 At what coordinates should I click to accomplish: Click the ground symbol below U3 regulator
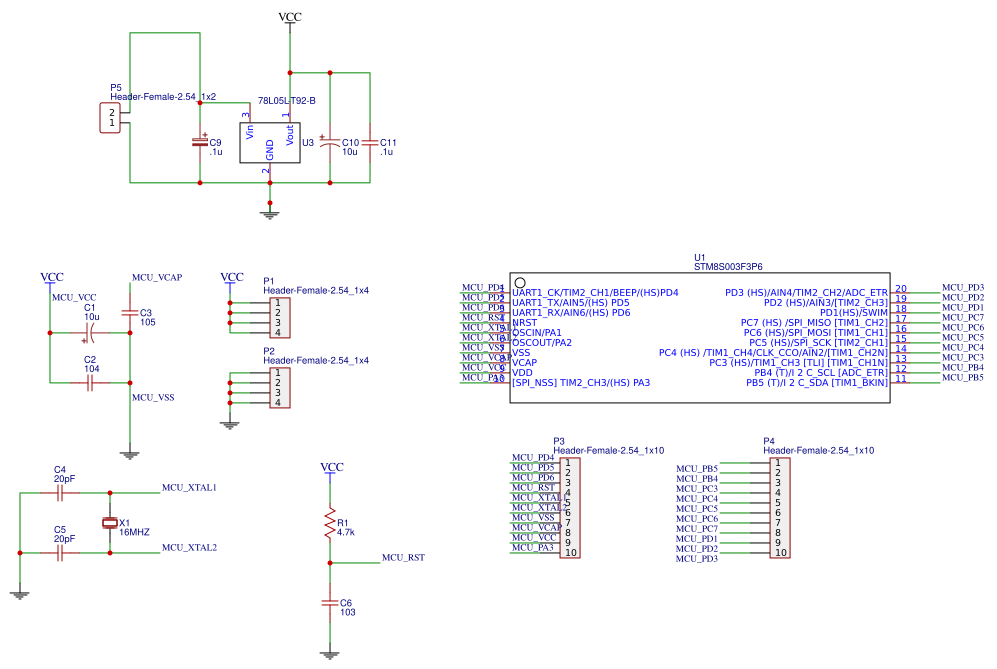pyautogui.click(x=270, y=213)
